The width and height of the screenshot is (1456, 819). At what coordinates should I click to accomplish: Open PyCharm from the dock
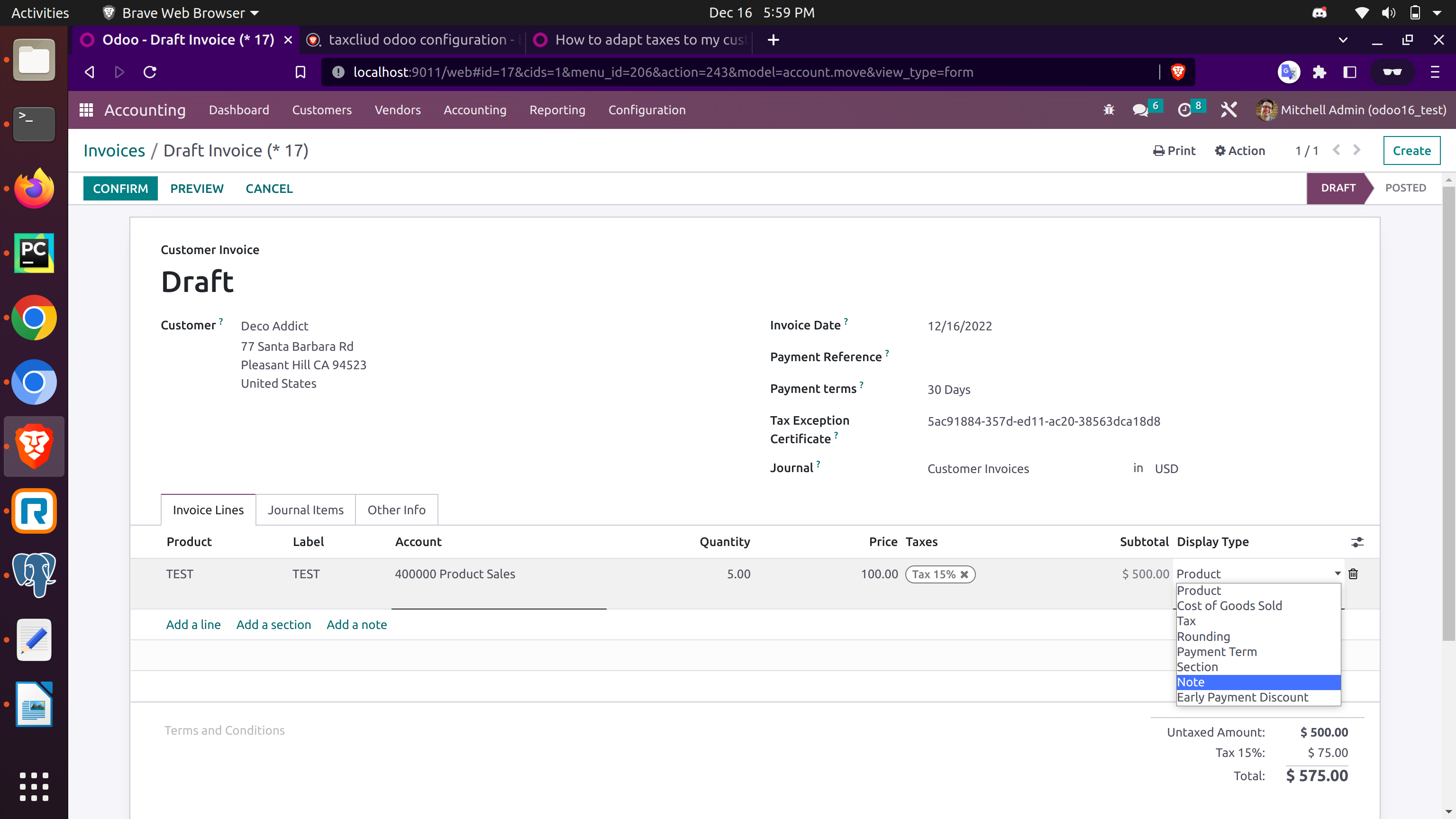click(x=34, y=253)
